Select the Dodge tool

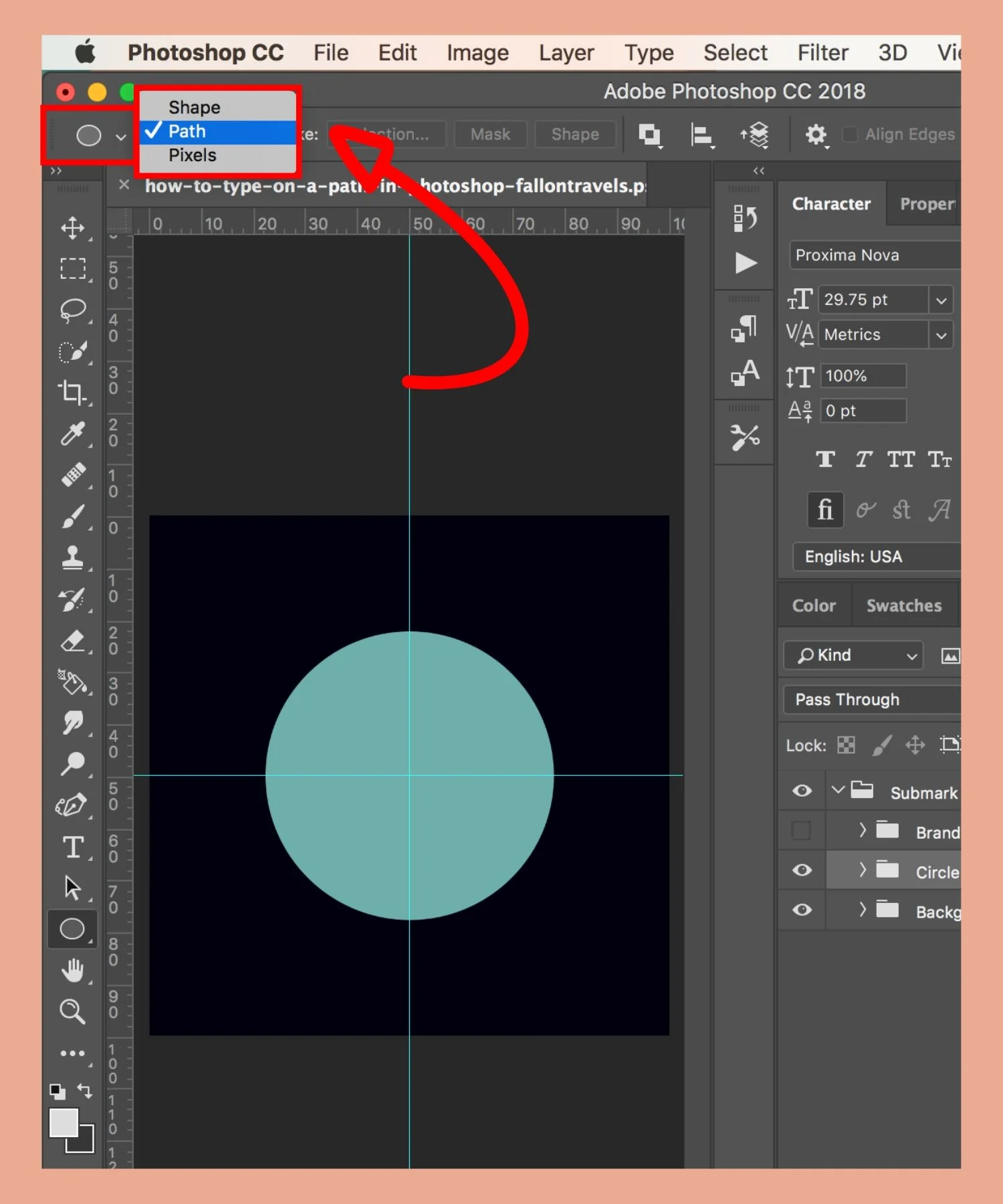73,765
